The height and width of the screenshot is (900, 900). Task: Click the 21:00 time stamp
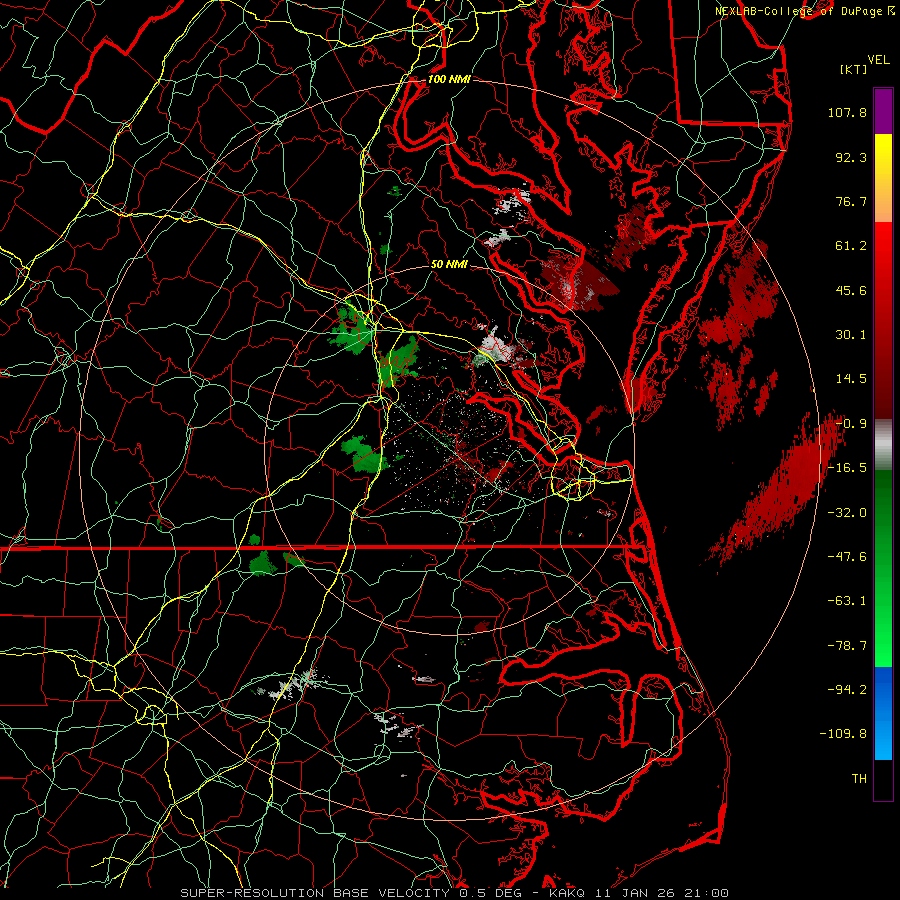(x=709, y=893)
